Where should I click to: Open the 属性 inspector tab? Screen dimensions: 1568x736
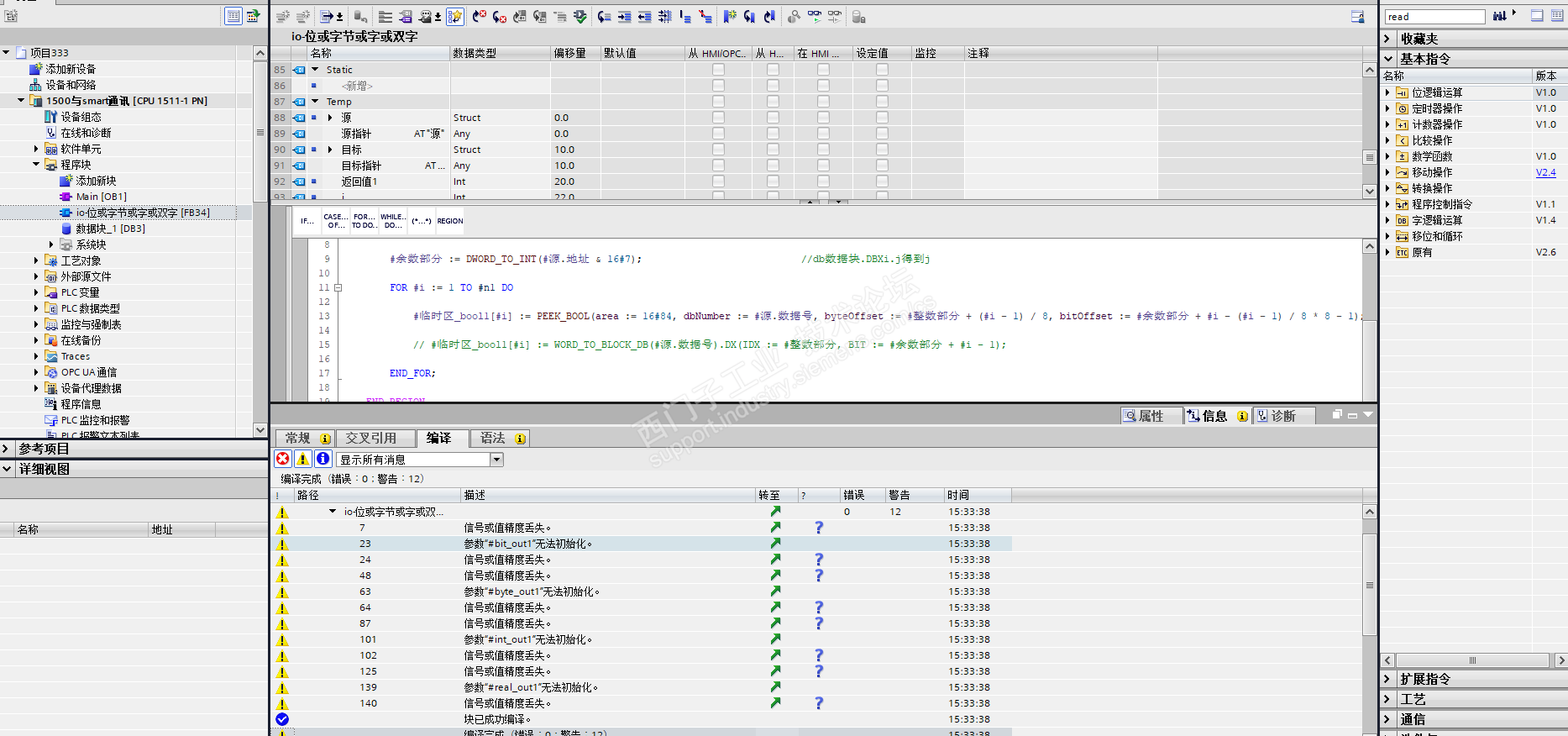point(1152,416)
